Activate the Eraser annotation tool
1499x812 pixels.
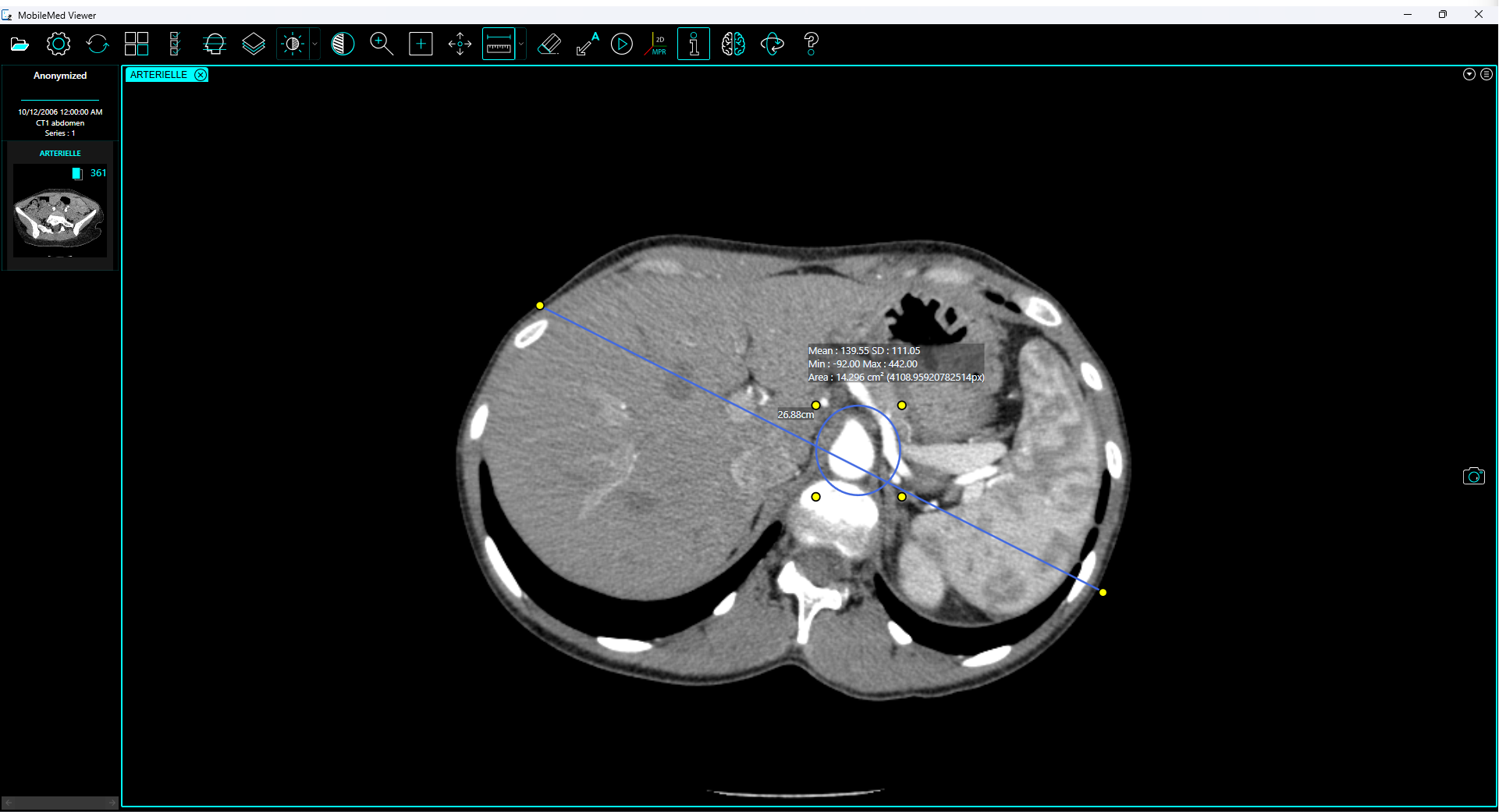click(x=549, y=44)
